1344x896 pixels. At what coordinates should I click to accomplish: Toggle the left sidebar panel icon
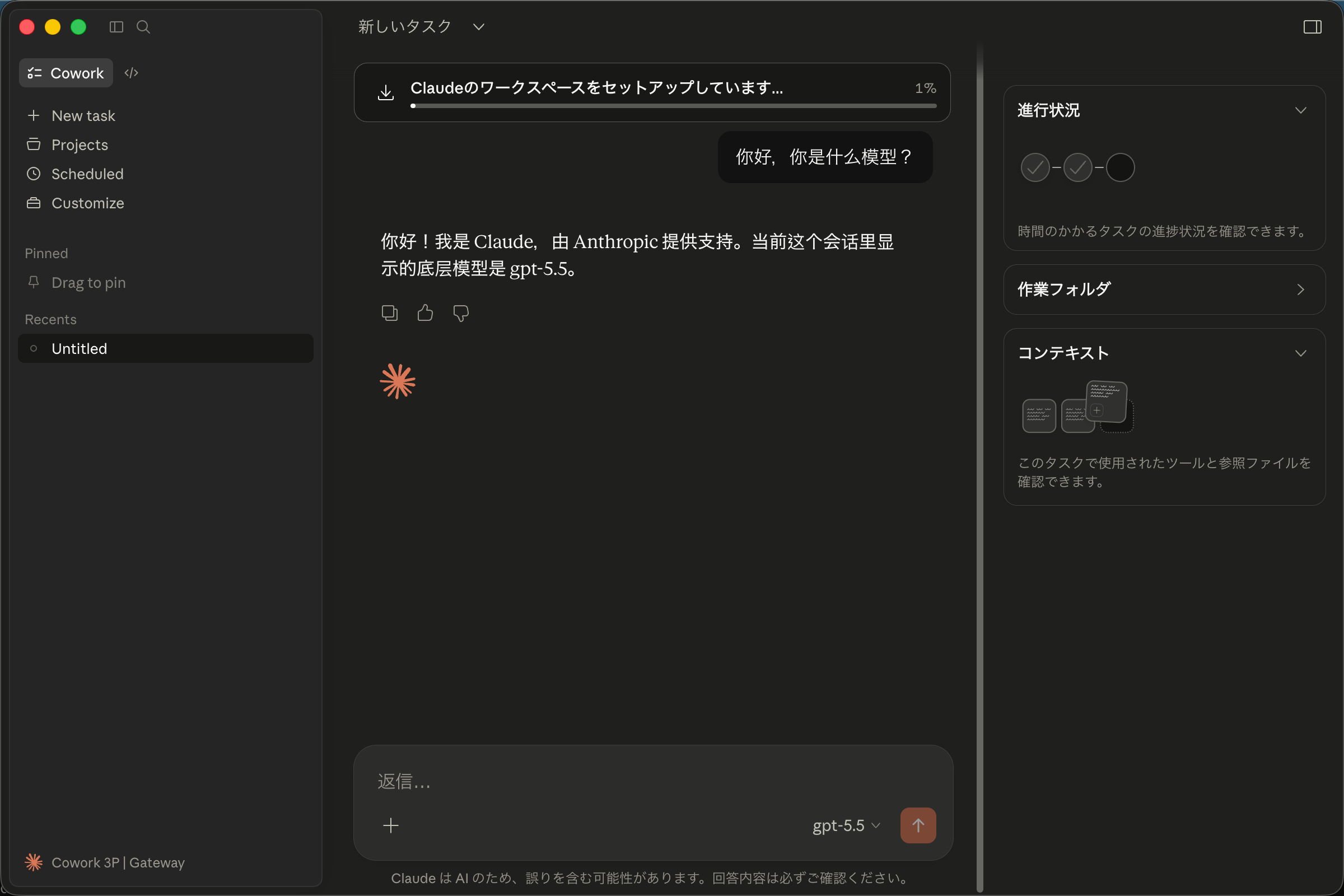pos(116,27)
